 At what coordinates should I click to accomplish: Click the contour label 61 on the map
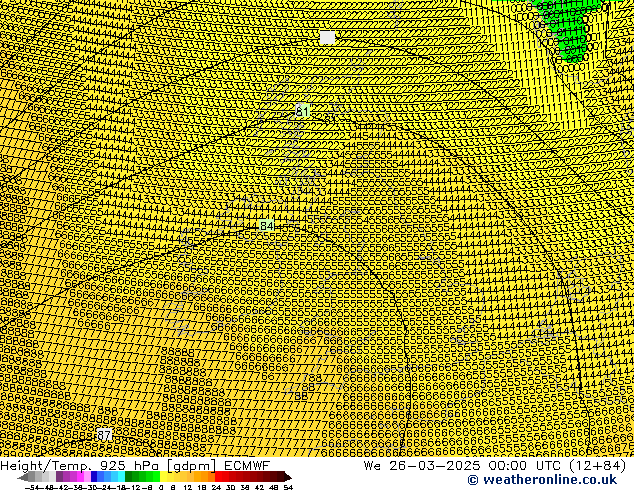(302, 111)
